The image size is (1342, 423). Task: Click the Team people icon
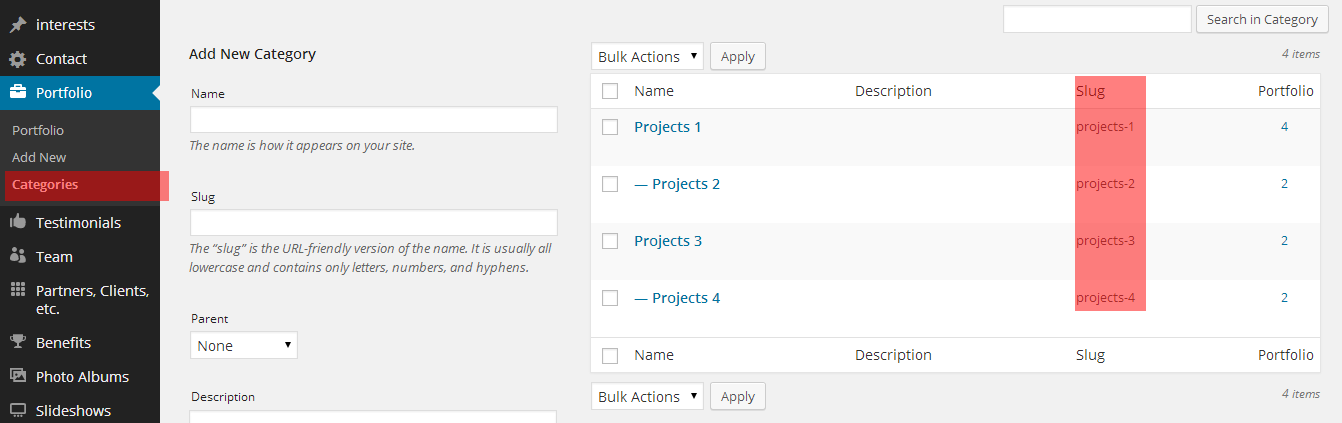[18, 257]
